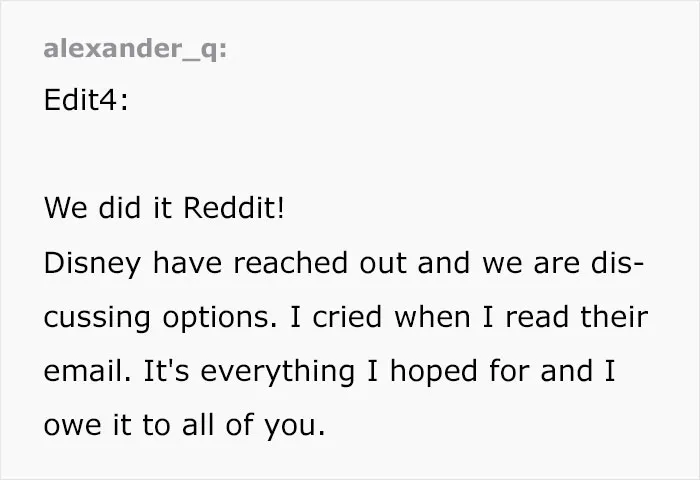Click the word 'read' before 'their'
Image resolution: width=700 pixels, height=480 pixels.
[537, 317]
